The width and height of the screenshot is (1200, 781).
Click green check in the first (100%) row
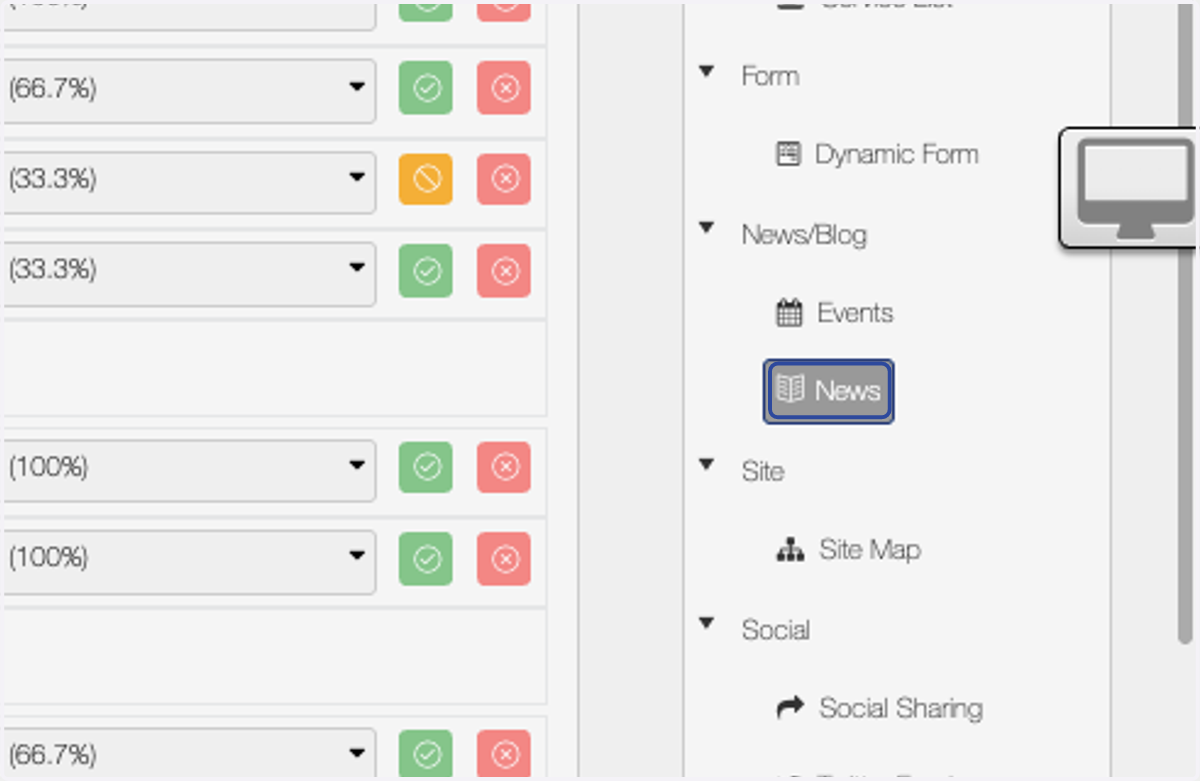pyautogui.click(x=426, y=467)
